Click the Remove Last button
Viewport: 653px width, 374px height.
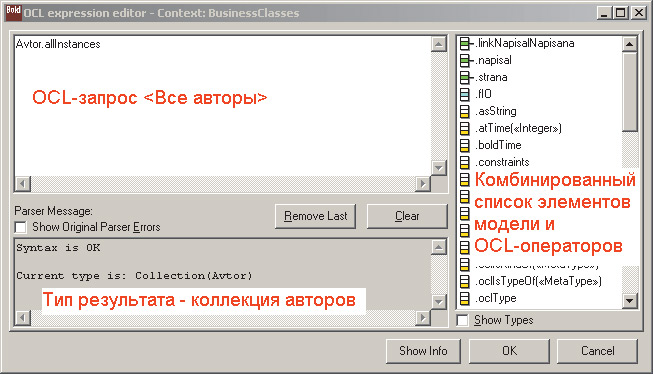click(315, 216)
